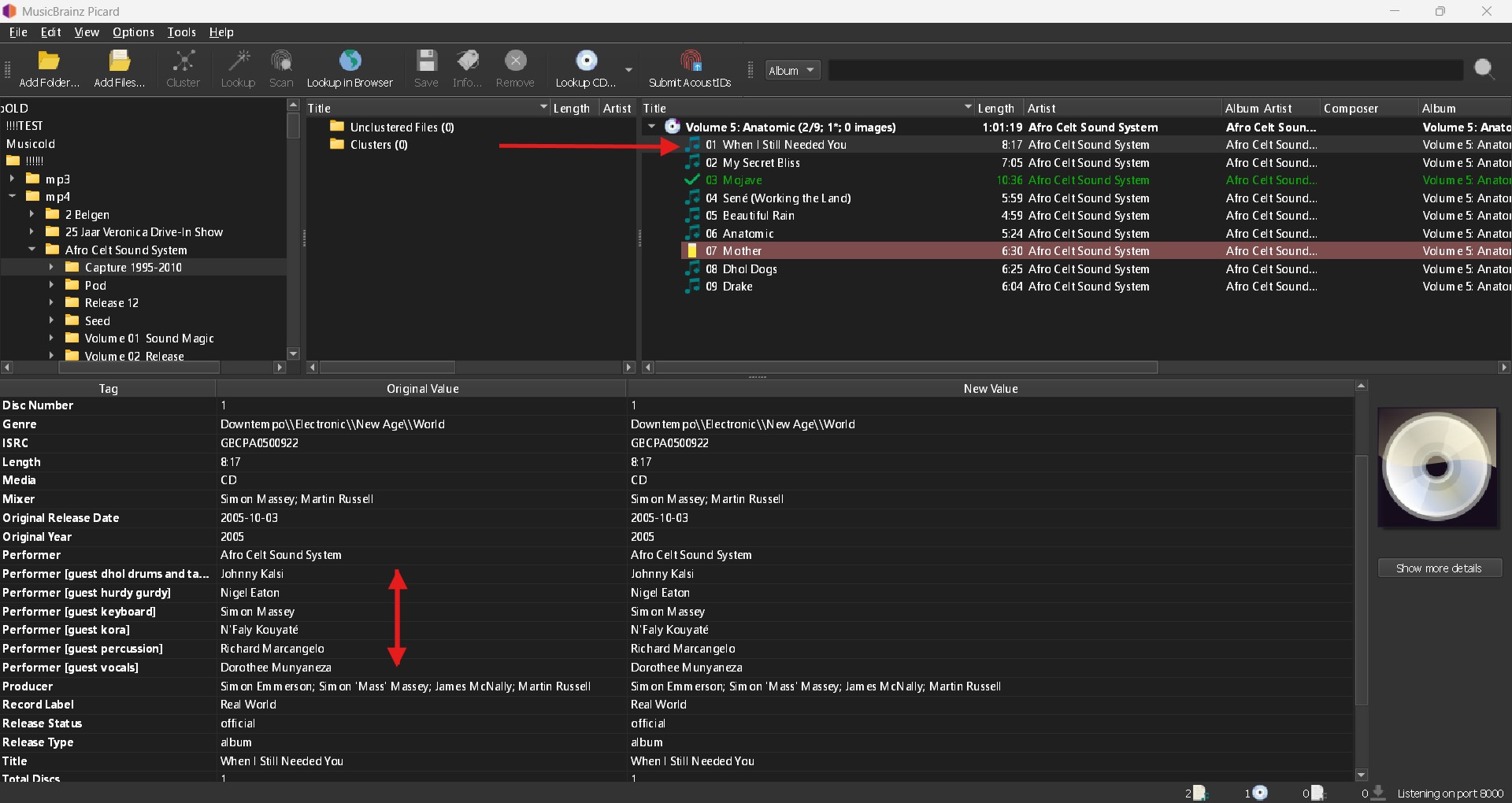Click the Clusters folder icon
The height and width of the screenshot is (803, 1512).
337,144
